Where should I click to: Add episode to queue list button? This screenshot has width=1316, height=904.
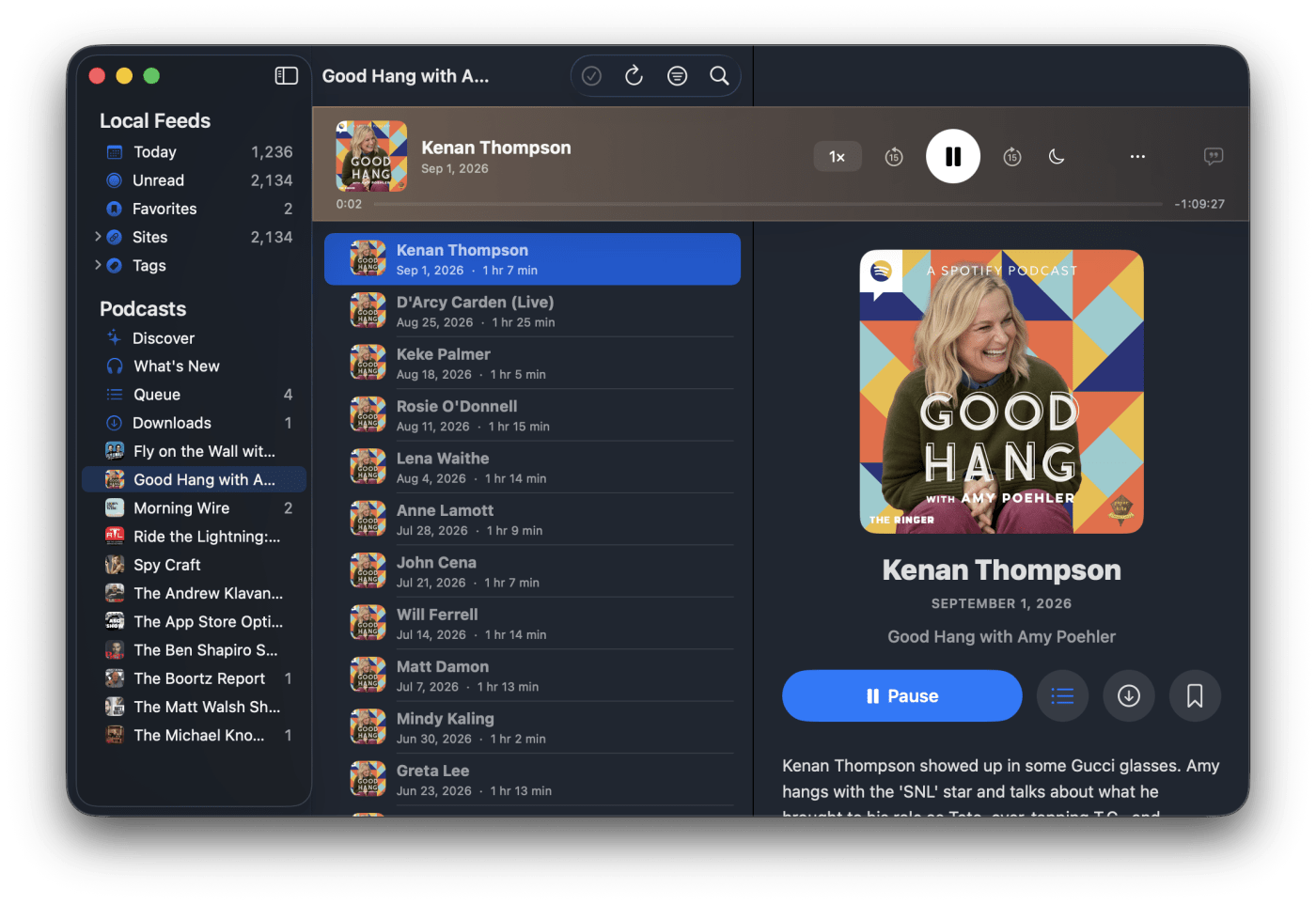coord(1062,695)
